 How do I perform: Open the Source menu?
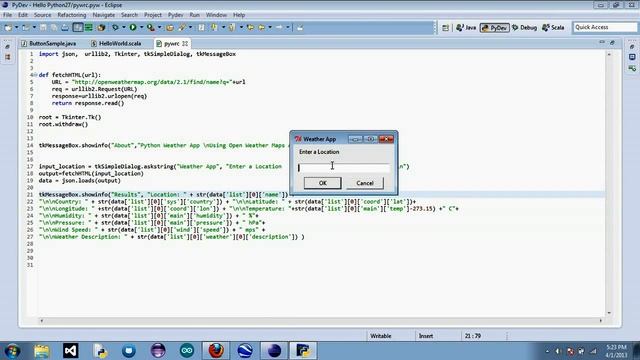[x=42, y=15]
